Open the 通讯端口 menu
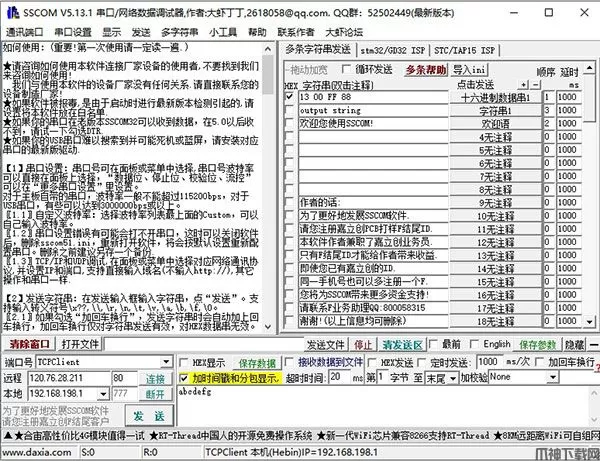Image resolution: width=600 pixels, height=461 pixels. 24,32
